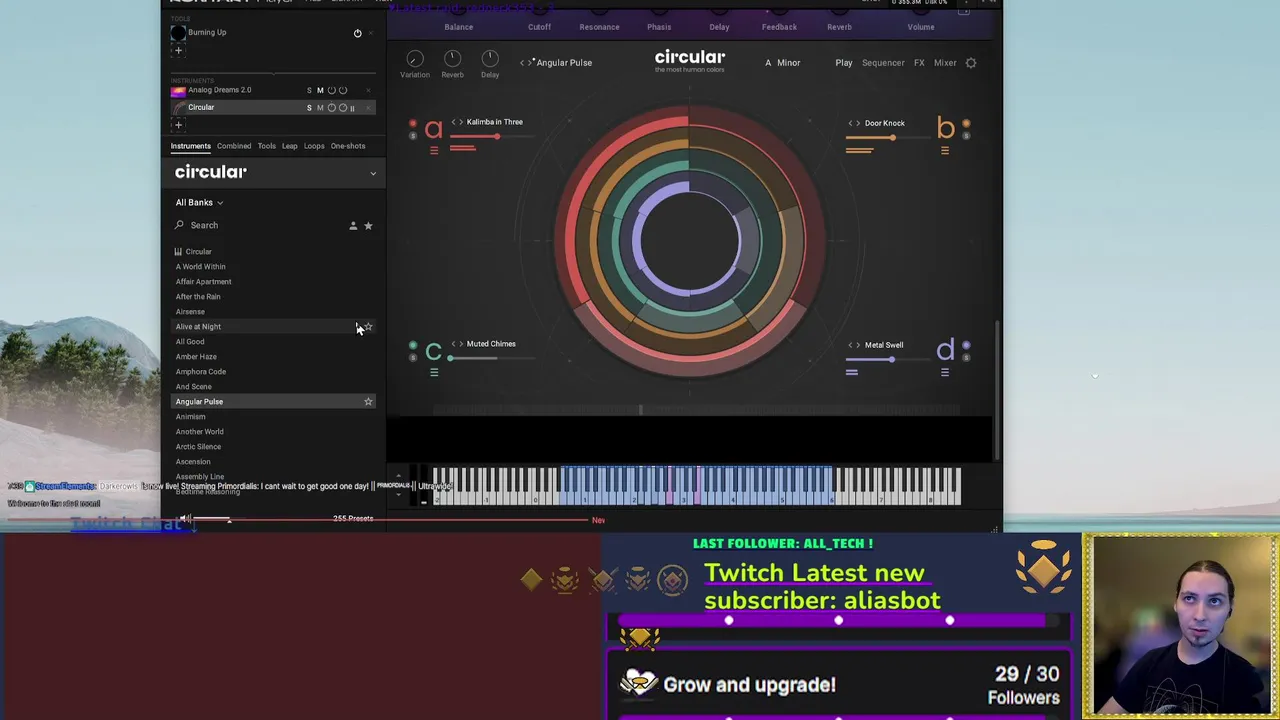Open the FX page

click(919, 63)
